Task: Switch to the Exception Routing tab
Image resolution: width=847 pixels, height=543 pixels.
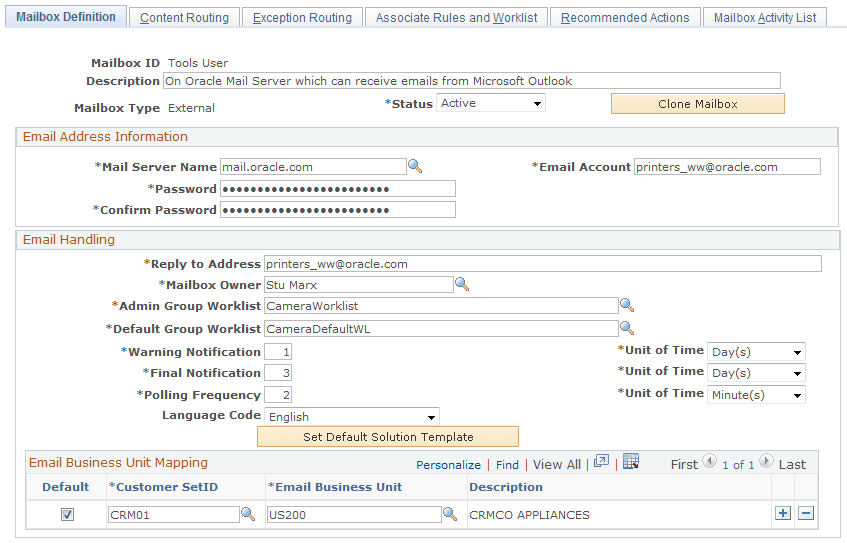Action: (x=302, y=18)
